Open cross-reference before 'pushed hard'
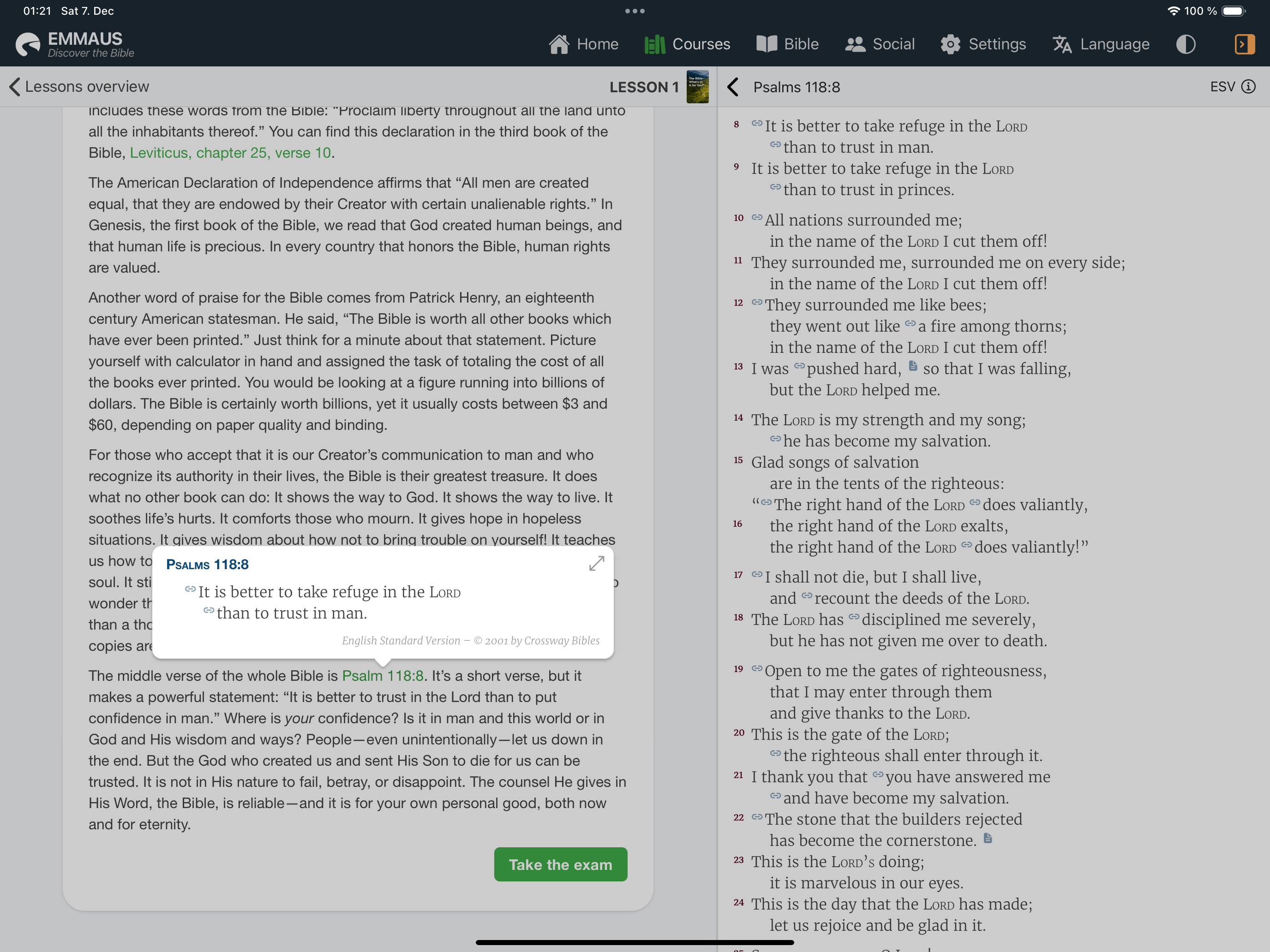 800,366
